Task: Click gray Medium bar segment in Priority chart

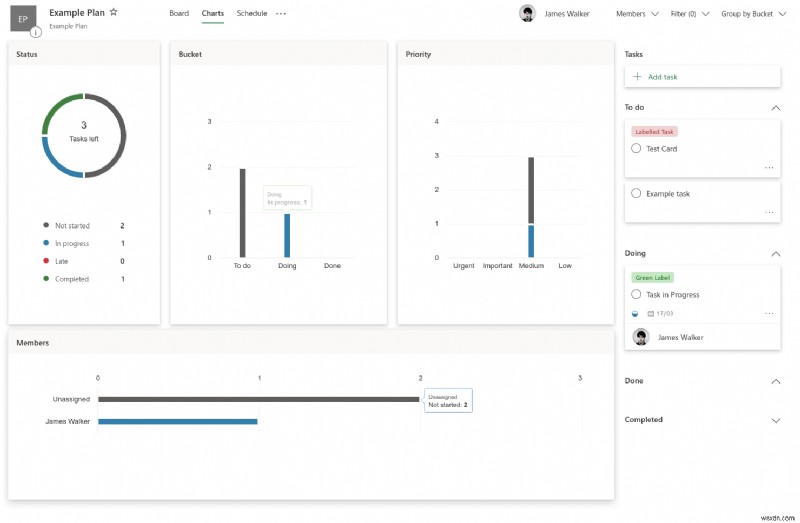Action: [531, 190]
